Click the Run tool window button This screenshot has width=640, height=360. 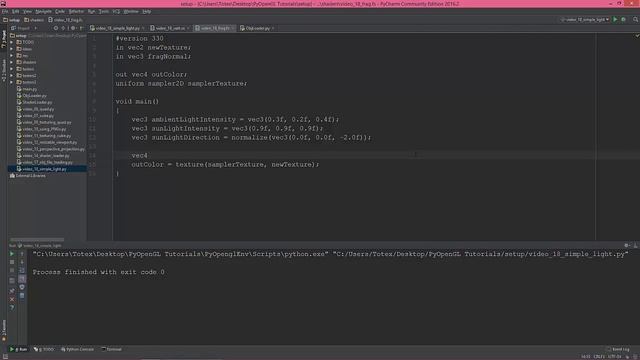tap(18, 349)
